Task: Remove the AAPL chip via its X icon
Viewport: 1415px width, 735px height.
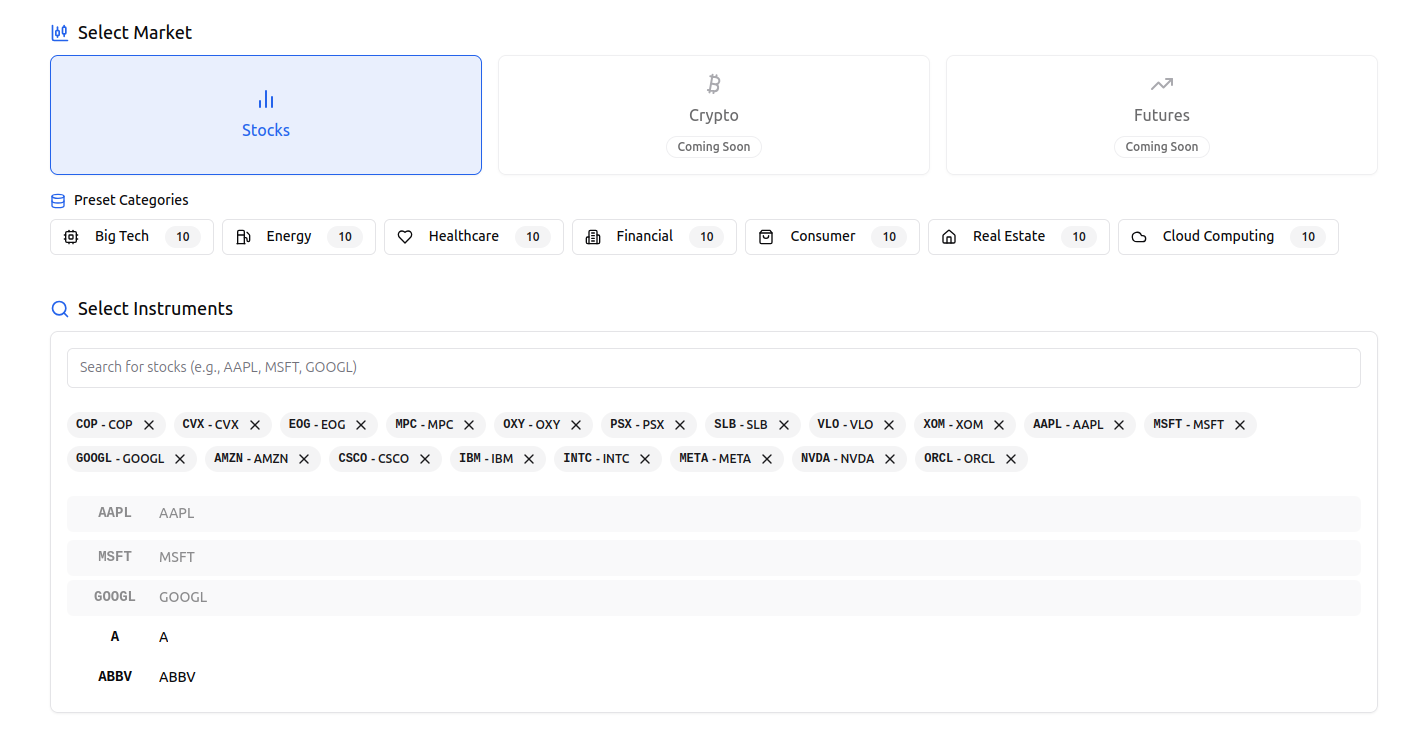Action: pyautogui.click(x=1119, y=425)
